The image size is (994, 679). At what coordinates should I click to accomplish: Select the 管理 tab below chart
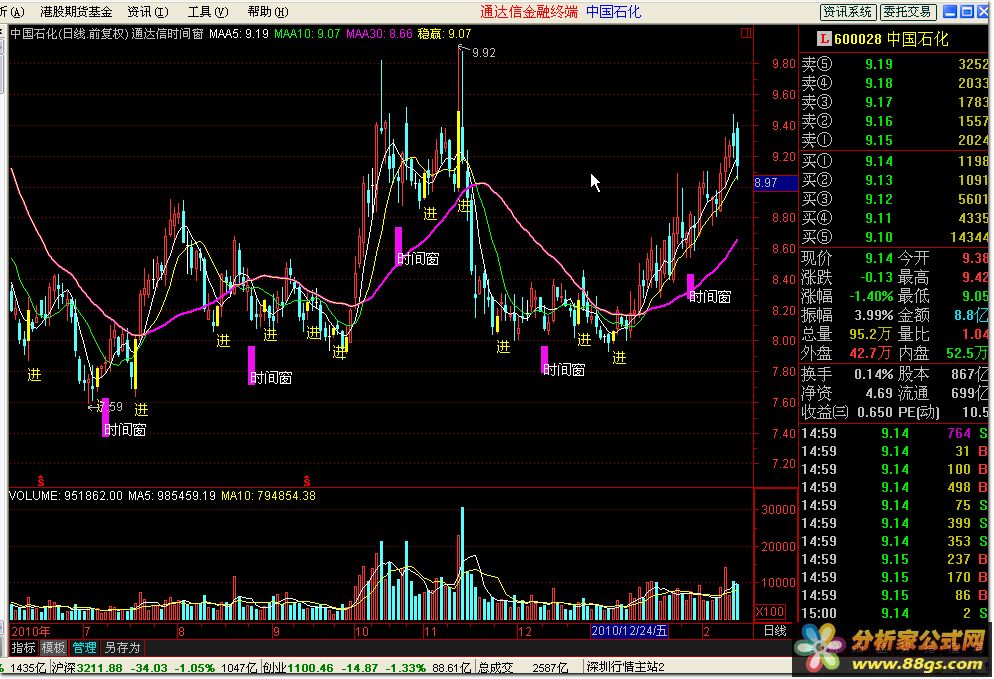(x=84, y=647)
